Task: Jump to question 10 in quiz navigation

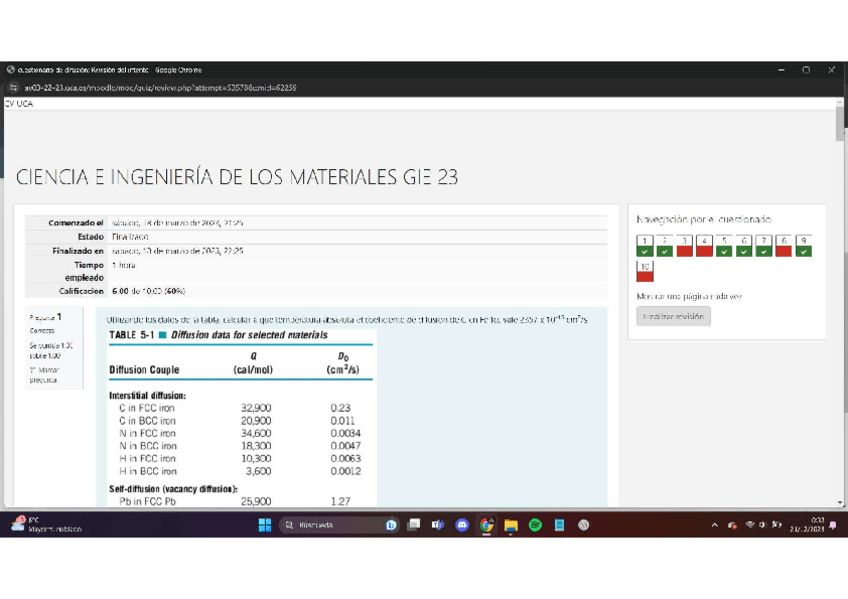Action: pyautogui.click(x=645, y=271)
